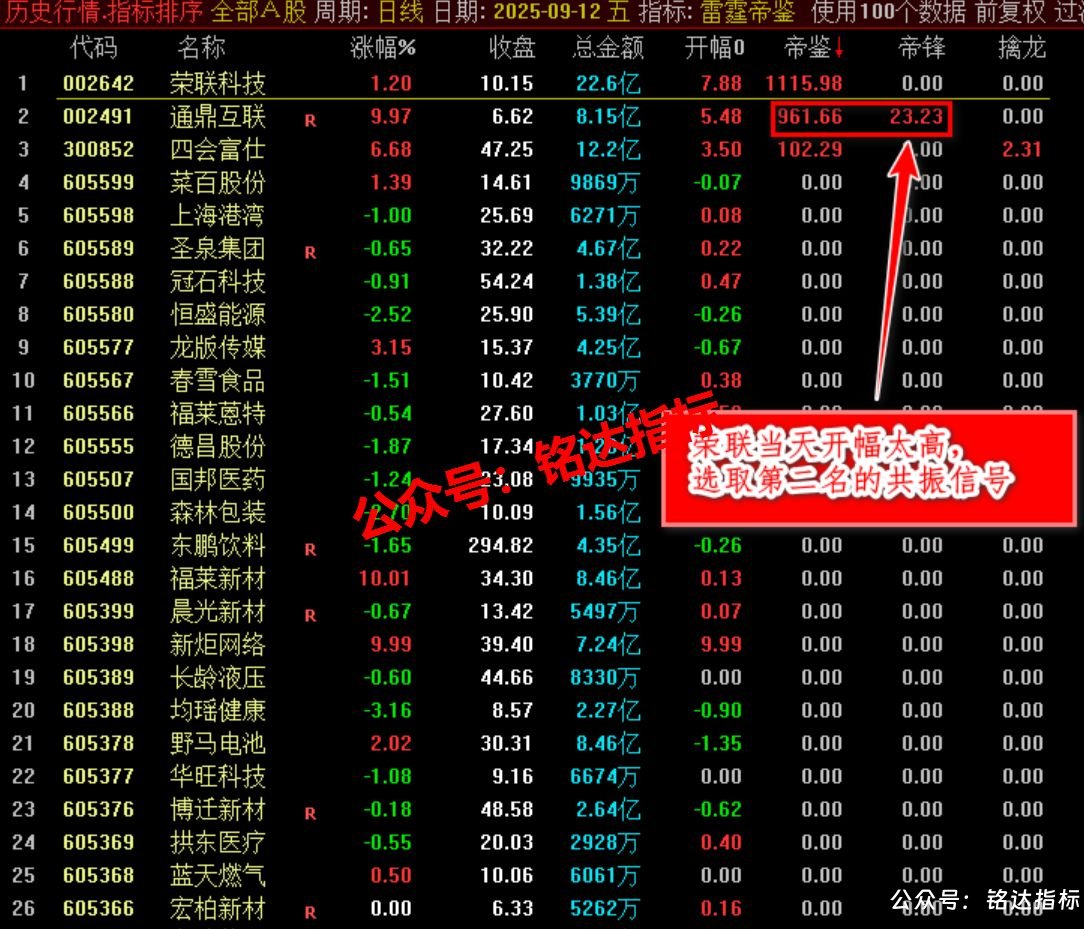
Task: Sort by the 总金额 column header
Action: click(608, 48)
